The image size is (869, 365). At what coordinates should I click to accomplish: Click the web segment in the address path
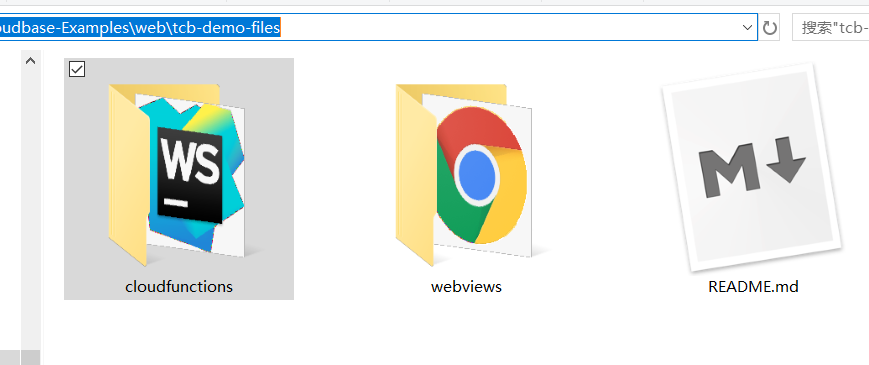tap(148, 27)
